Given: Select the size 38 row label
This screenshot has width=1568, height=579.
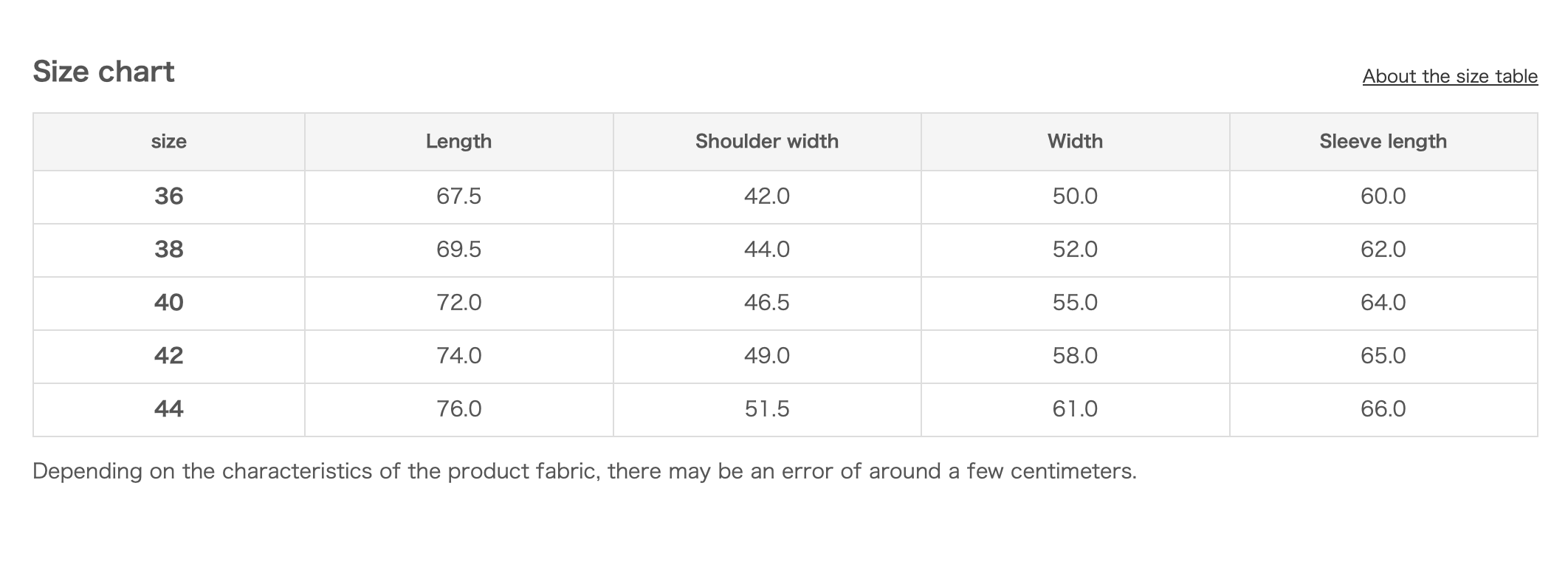Looking at the screenshot, I should tap(168, 249).
